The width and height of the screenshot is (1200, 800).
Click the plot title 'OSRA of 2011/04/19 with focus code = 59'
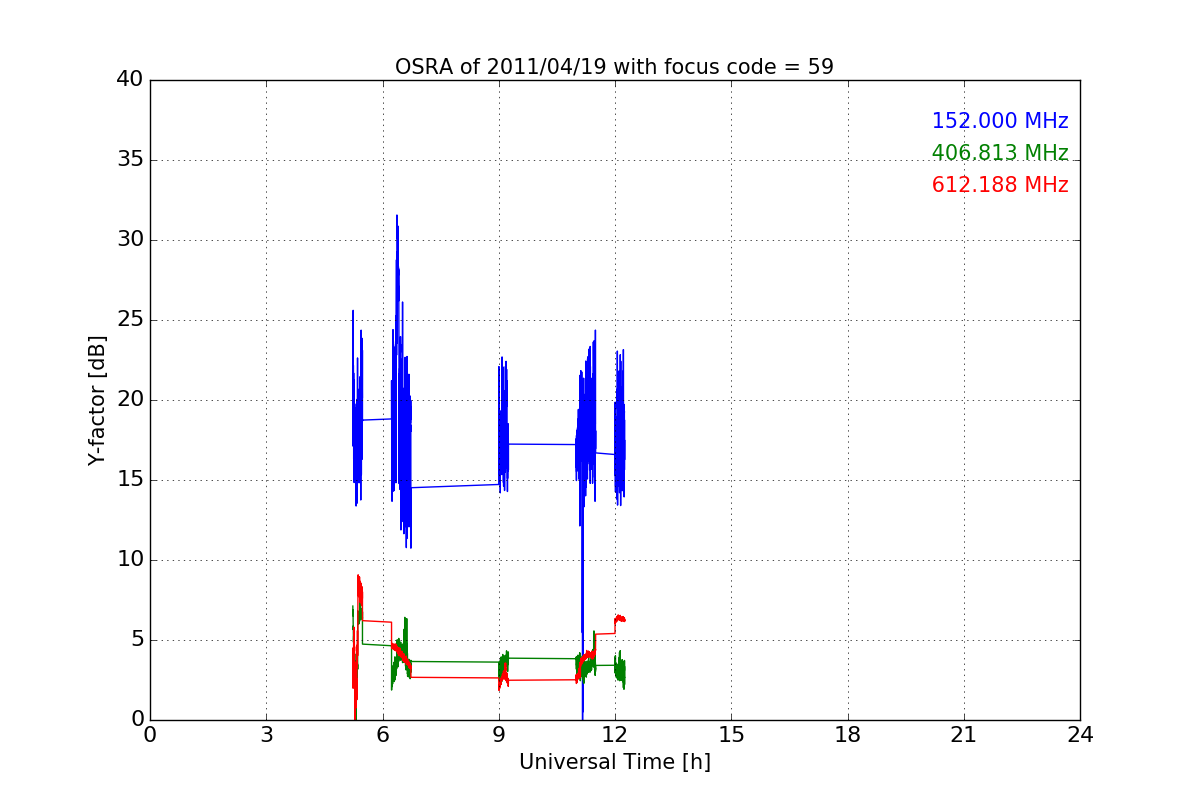click(x=614, y=67)
